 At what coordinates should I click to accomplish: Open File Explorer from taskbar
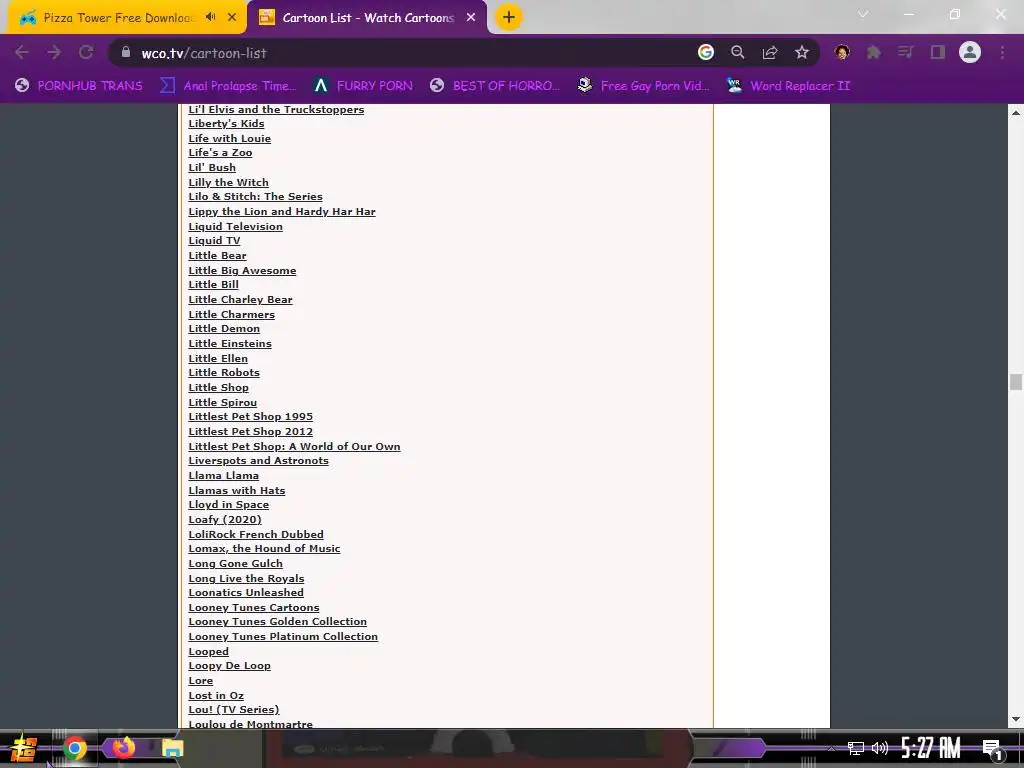[172, 748]
